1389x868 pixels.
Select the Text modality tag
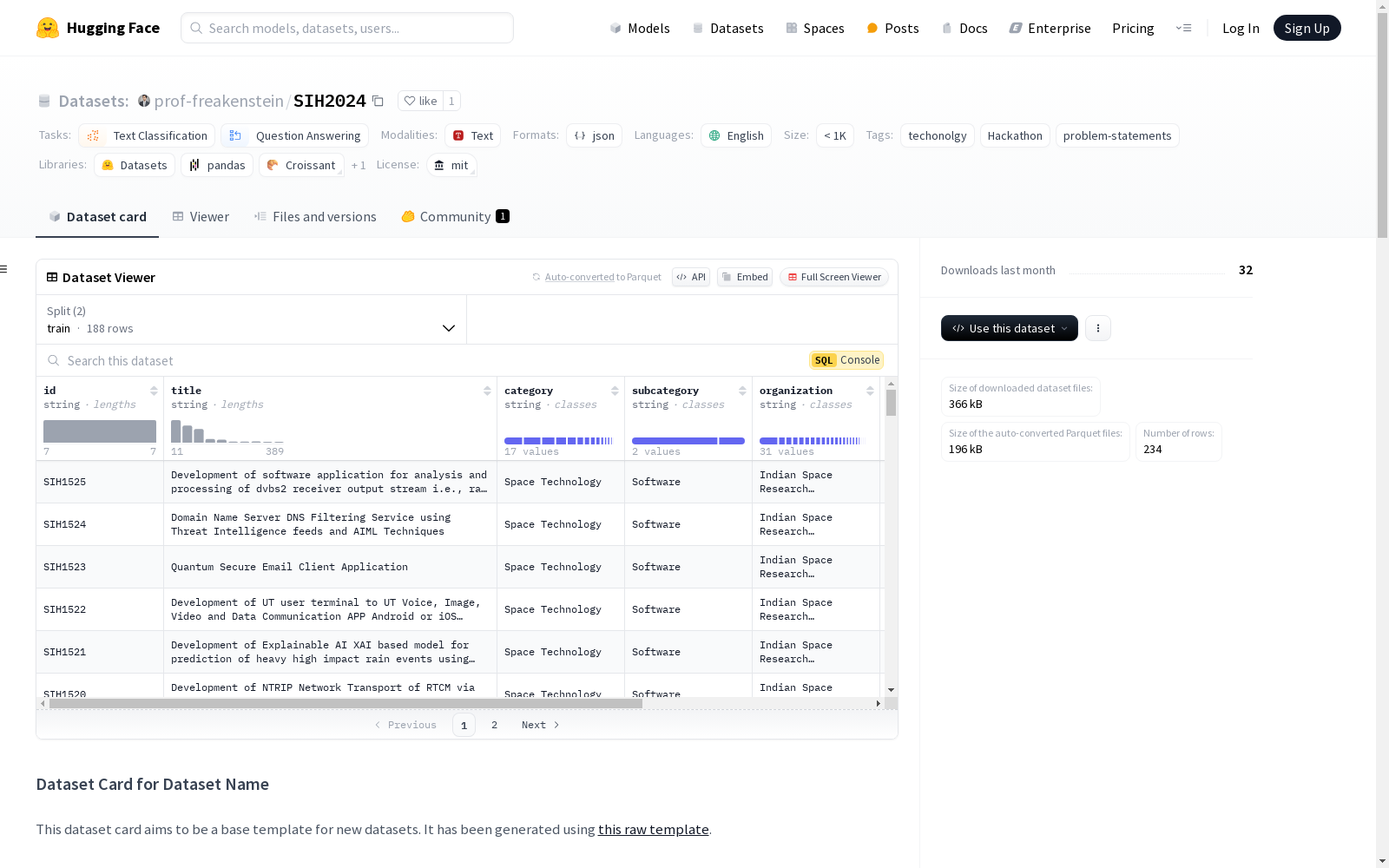click(x=473, y=135)
